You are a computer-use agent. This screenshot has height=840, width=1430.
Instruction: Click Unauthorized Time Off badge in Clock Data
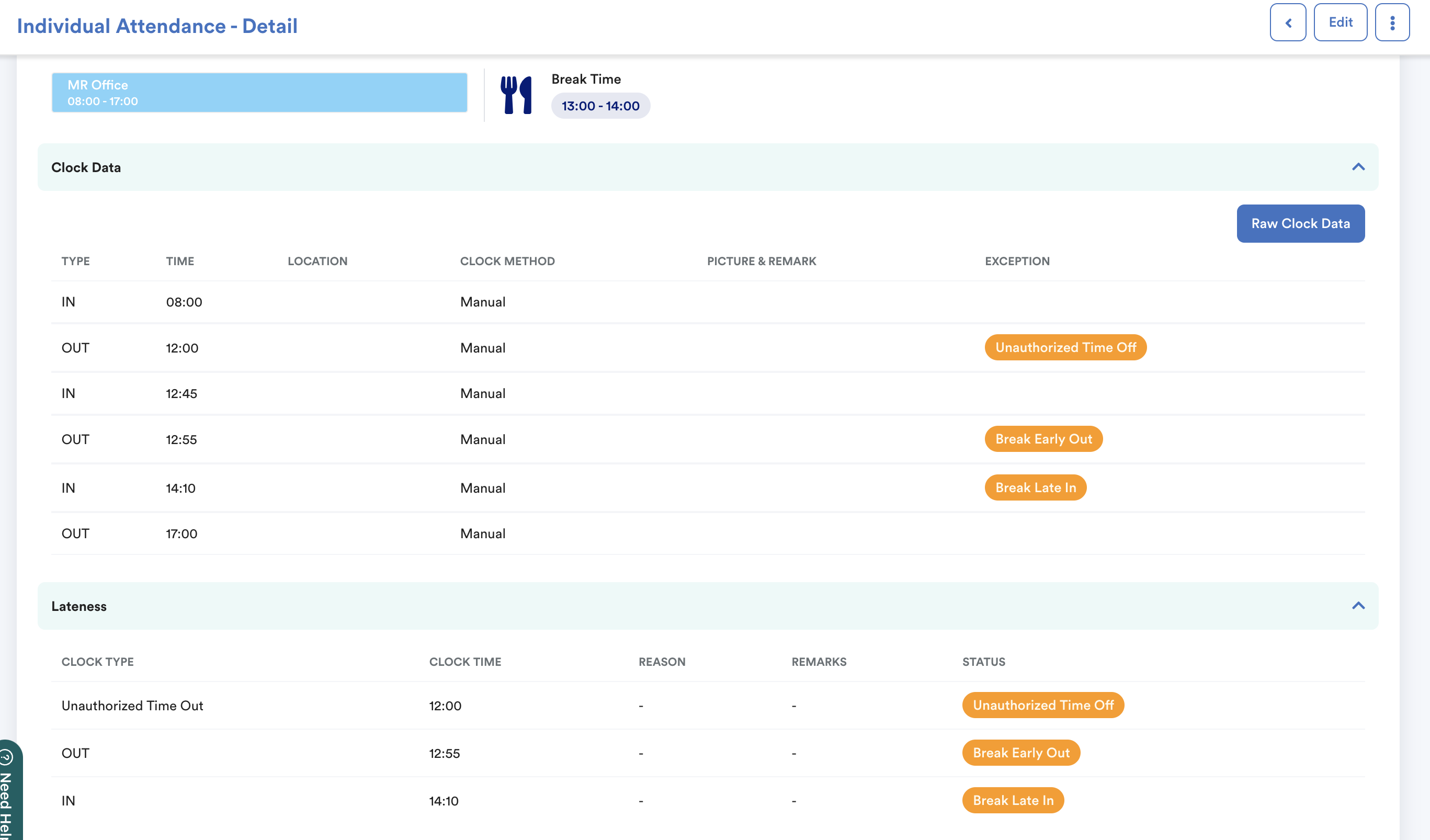1065,347
